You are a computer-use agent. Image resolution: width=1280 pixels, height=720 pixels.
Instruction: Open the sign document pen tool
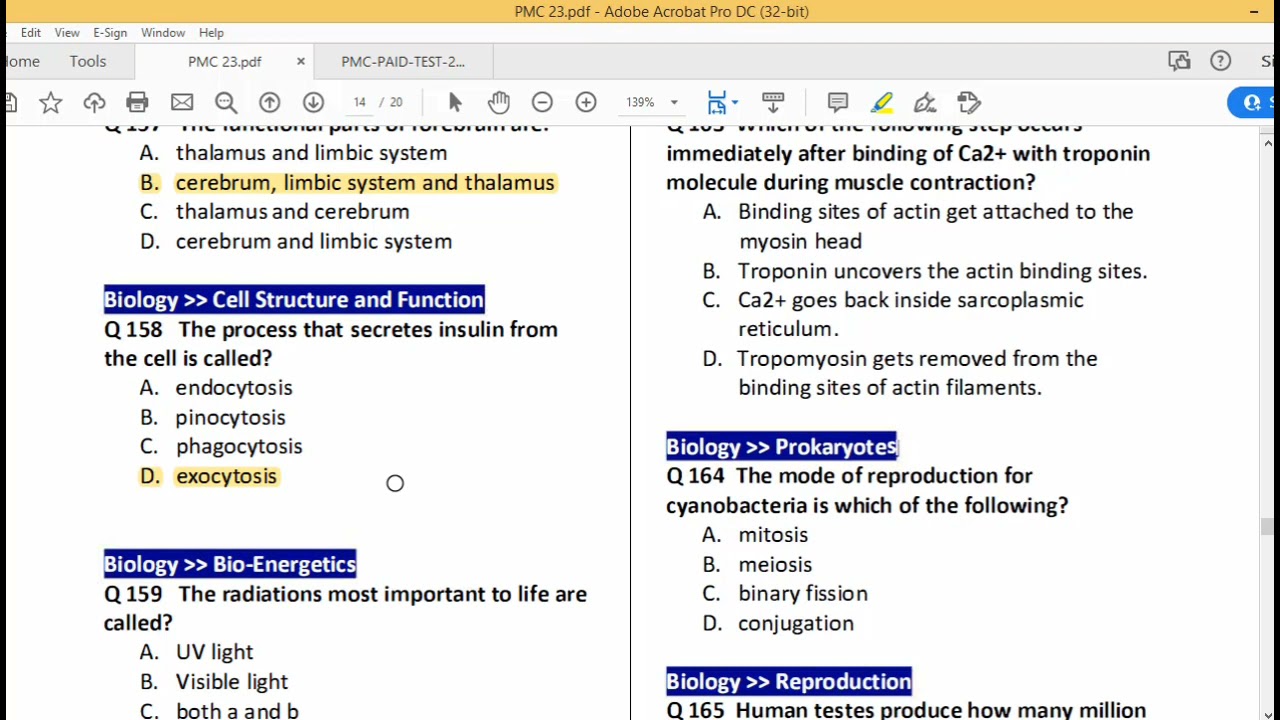[925, 102]
